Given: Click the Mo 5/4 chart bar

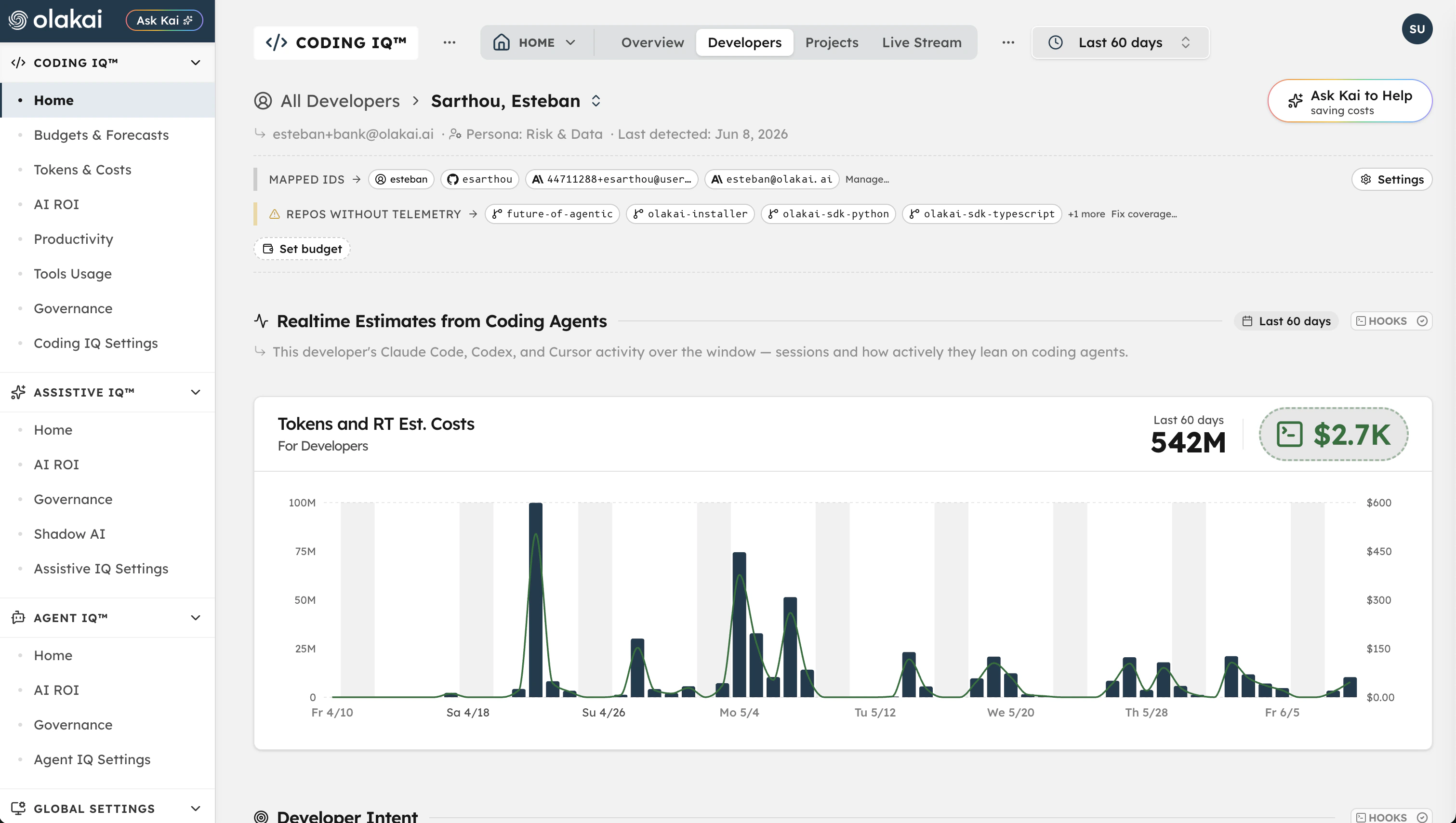Looking at the screenshot, I should pyautogui.click(x=739, y=624).
